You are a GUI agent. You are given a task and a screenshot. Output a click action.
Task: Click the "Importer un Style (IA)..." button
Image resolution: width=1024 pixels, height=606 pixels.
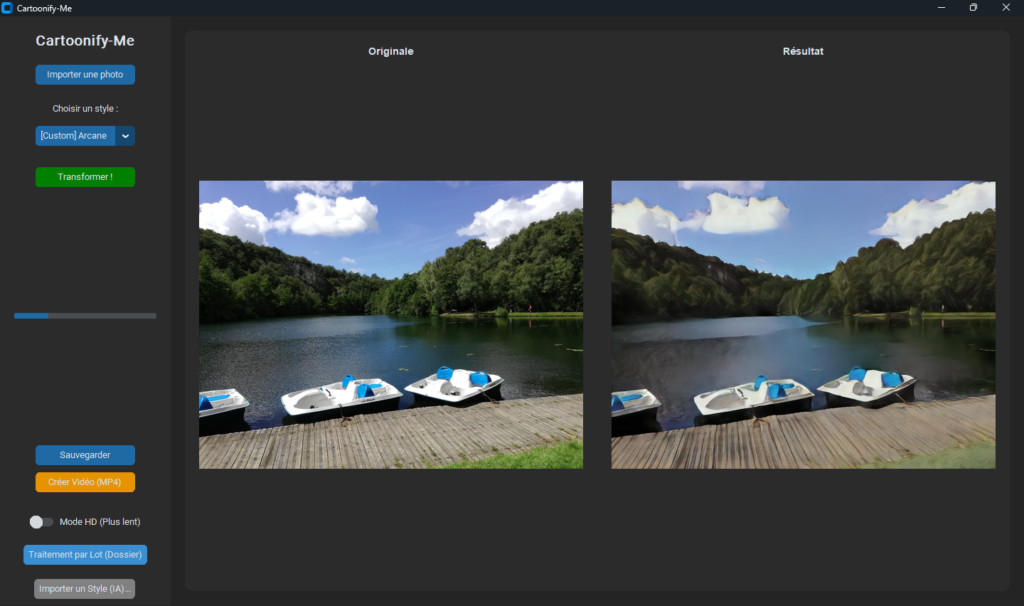click(85, 589)
